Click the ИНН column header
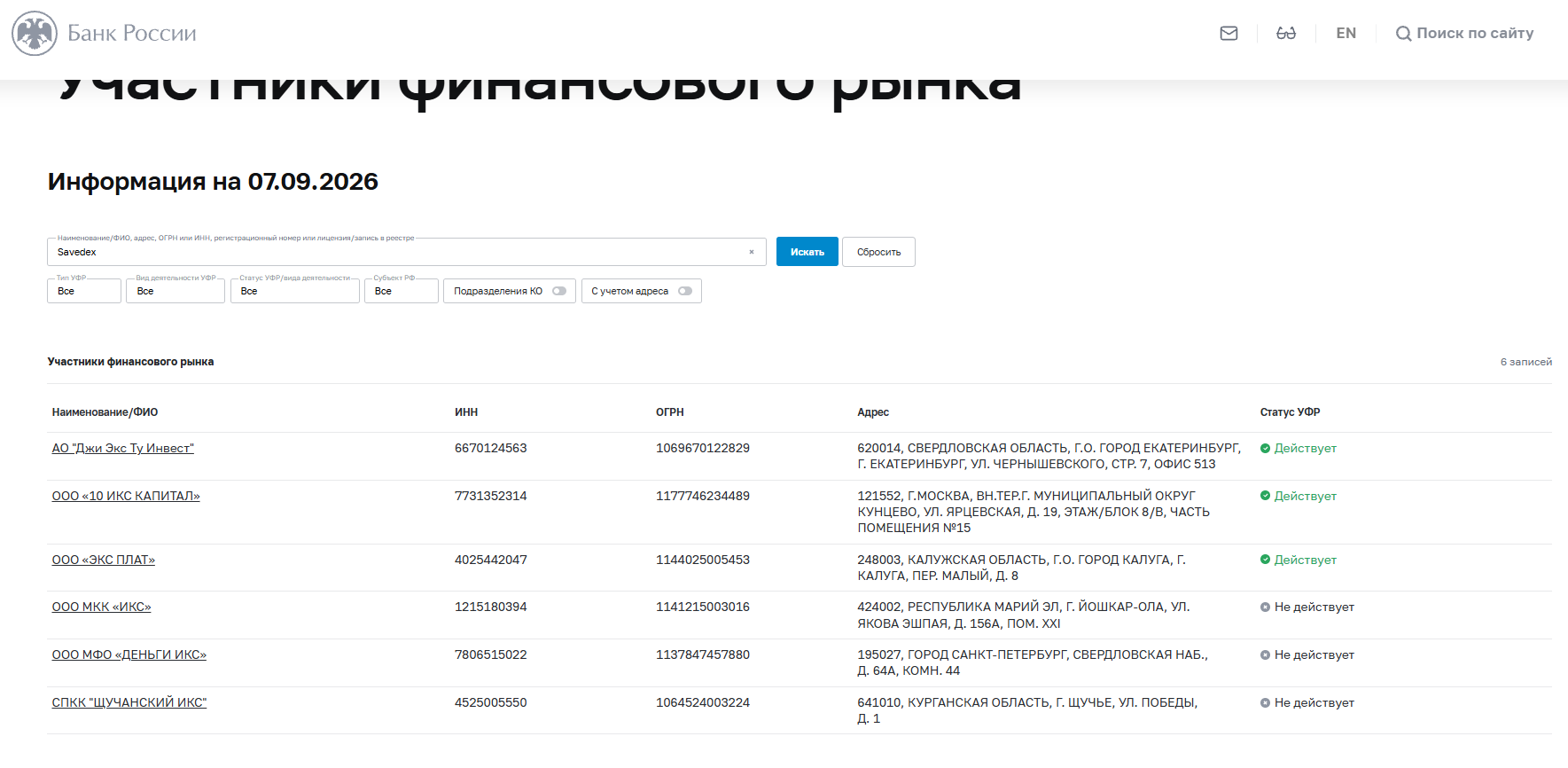This screenshot has height=768, width=1568. (x=466, y=412)
